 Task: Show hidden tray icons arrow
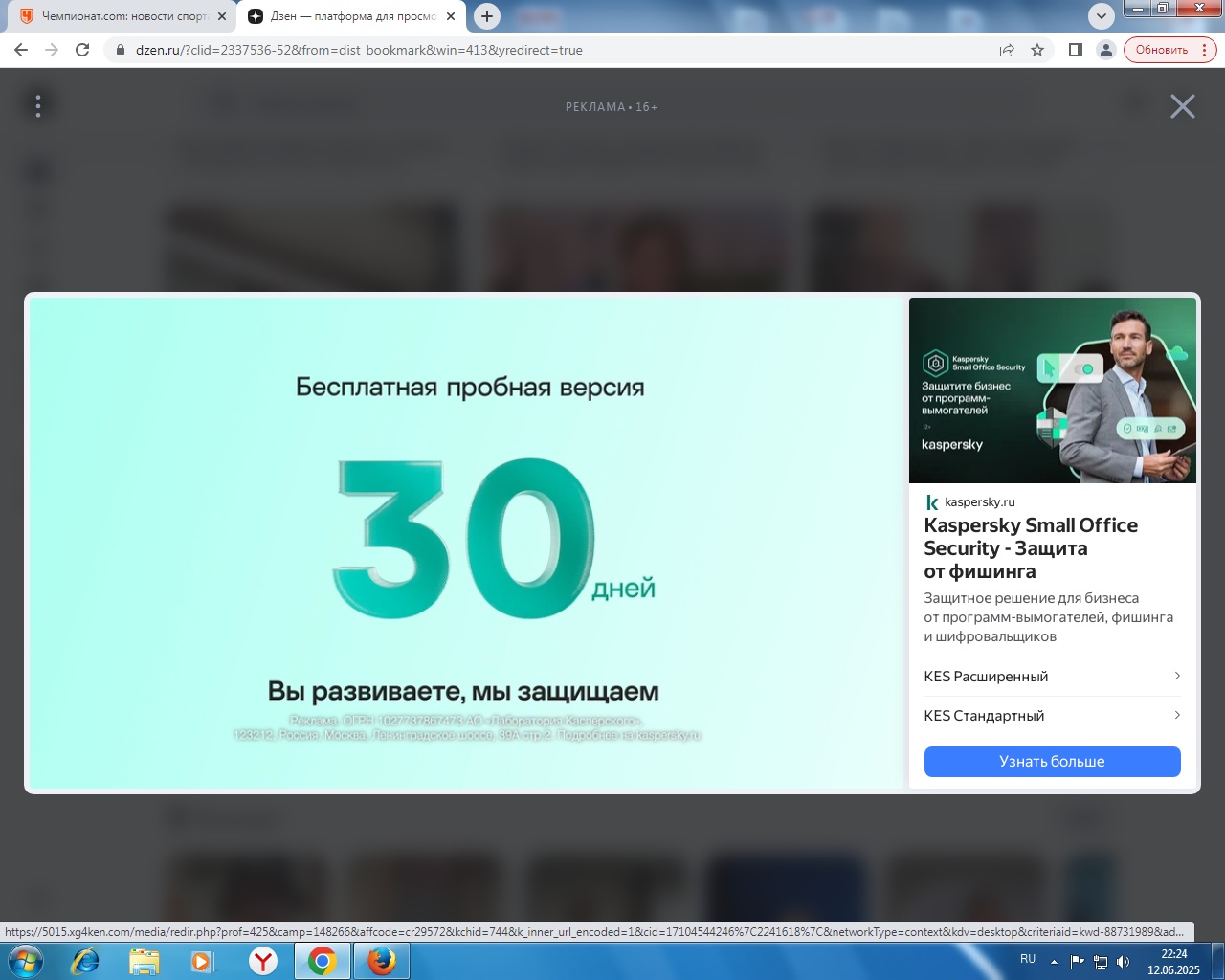1054,962
